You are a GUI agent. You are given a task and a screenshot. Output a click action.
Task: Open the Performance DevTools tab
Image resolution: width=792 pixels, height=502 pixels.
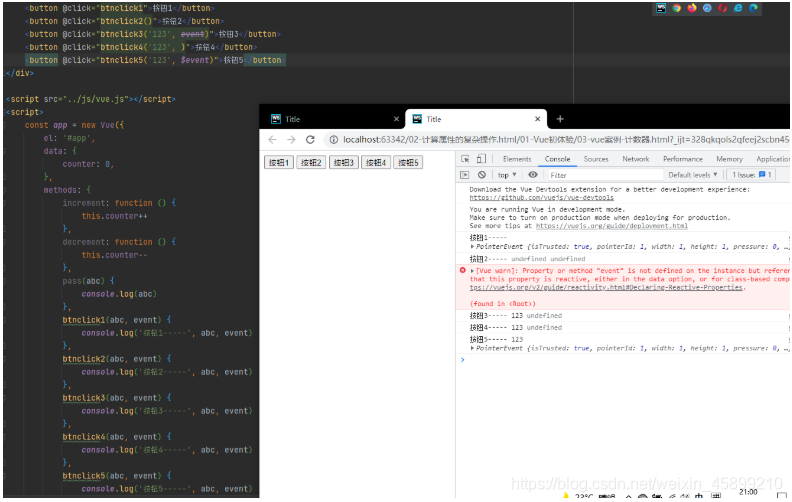(682, 159)
